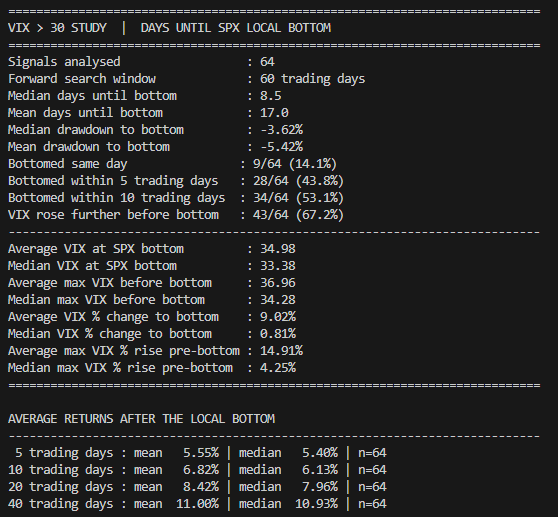Click the median return '7.96%'
The image size is (558, 517).
point(320,487)
